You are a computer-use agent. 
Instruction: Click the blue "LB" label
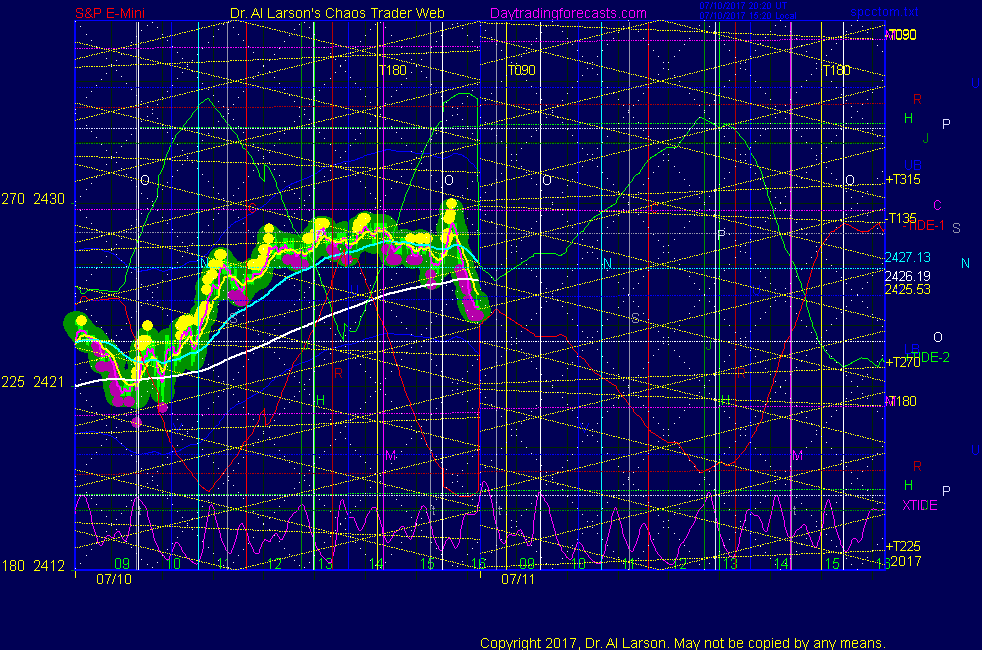pyautogui.click(x=911, y=349)
